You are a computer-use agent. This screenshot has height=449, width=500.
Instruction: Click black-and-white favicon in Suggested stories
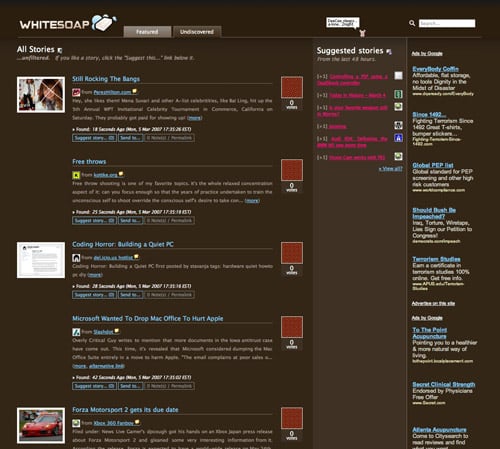(398, 125)
